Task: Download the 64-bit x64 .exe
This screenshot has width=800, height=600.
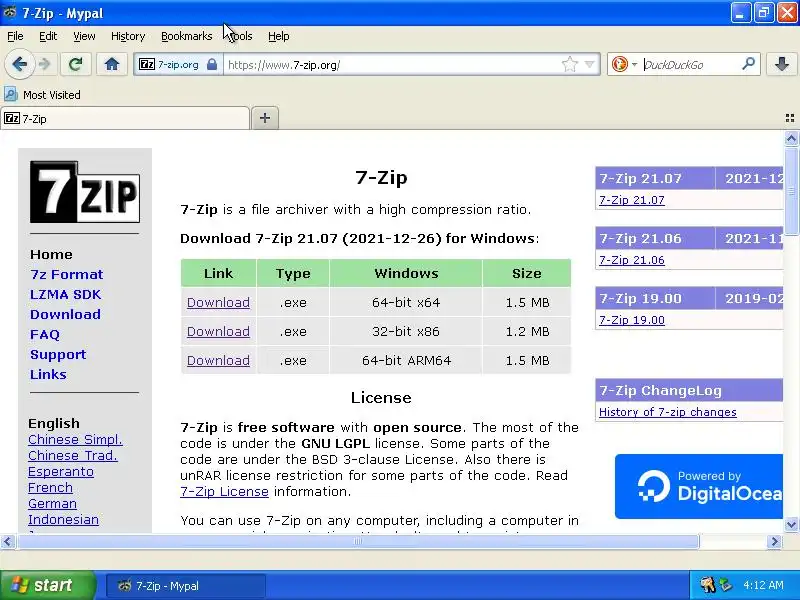Action: (x=218, y=303)
